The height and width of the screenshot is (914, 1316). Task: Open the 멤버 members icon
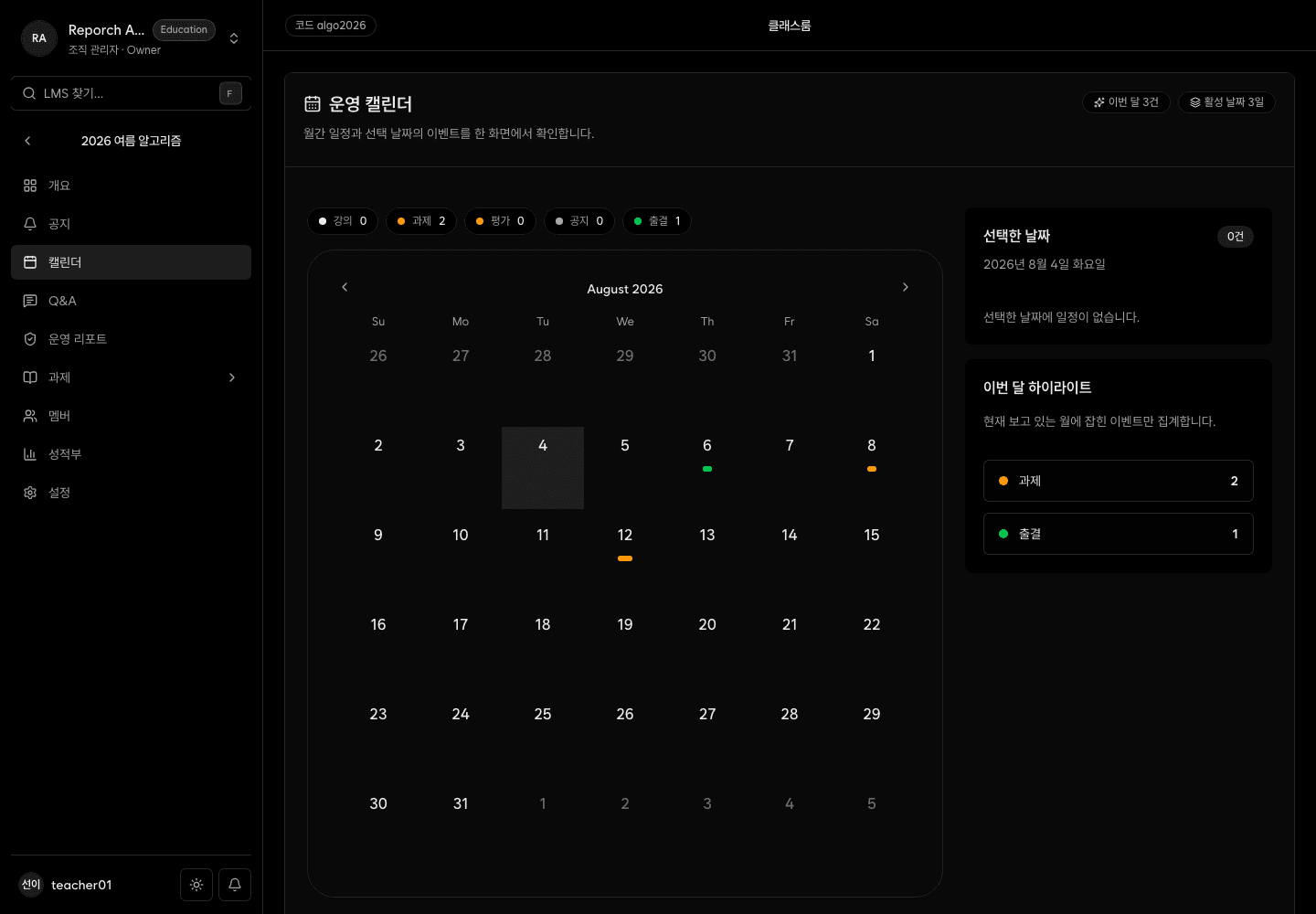(x=30, y=416)
